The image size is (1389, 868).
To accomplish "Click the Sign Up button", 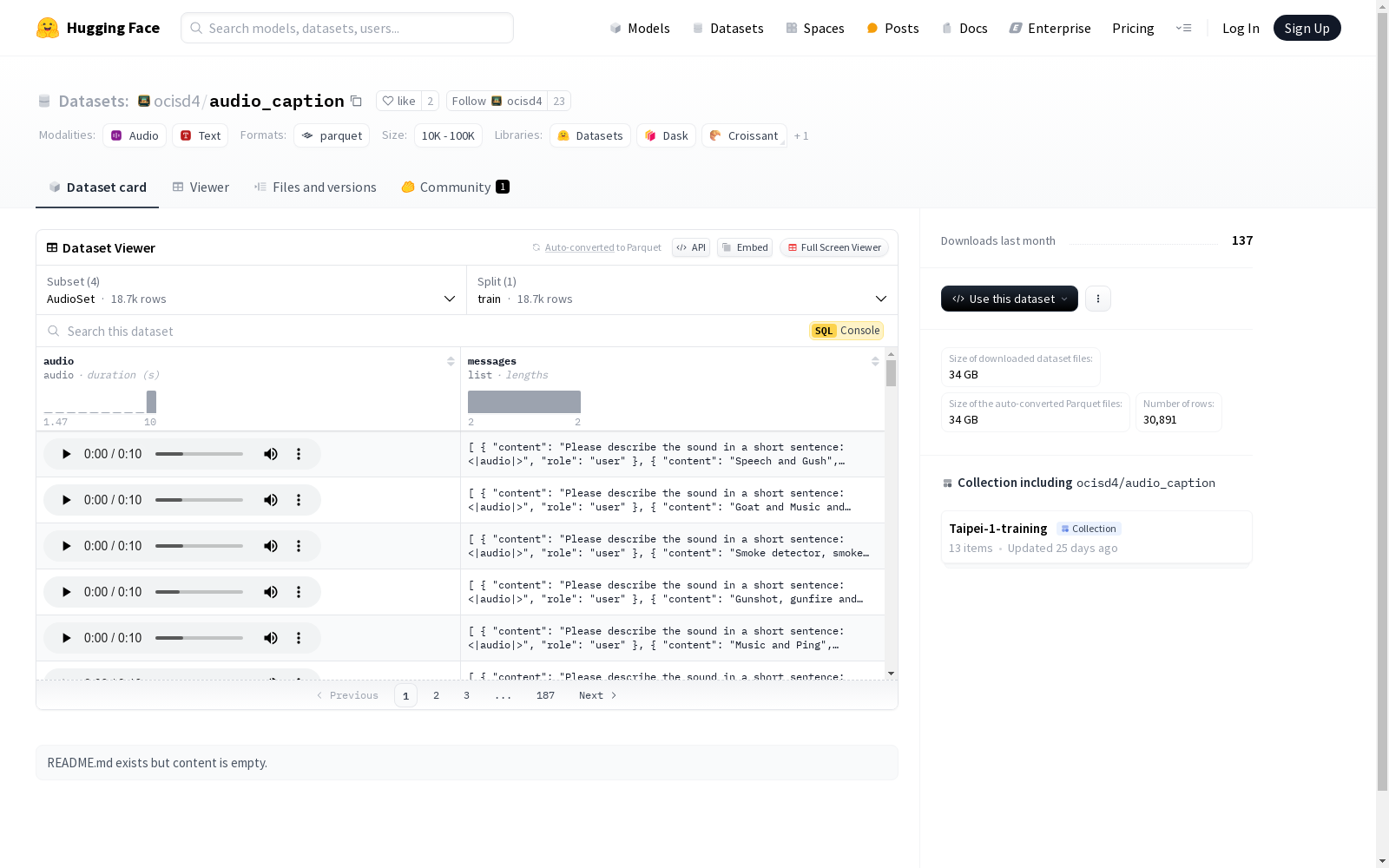I will (x=1307, y=28).
